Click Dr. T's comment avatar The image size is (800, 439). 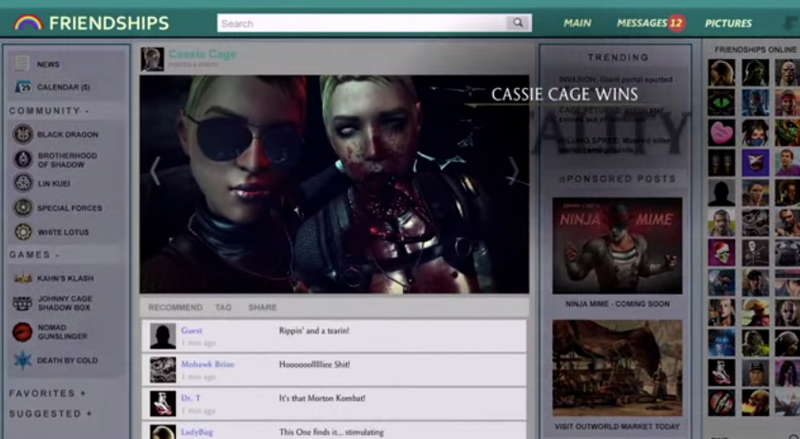tap(163, 403)
